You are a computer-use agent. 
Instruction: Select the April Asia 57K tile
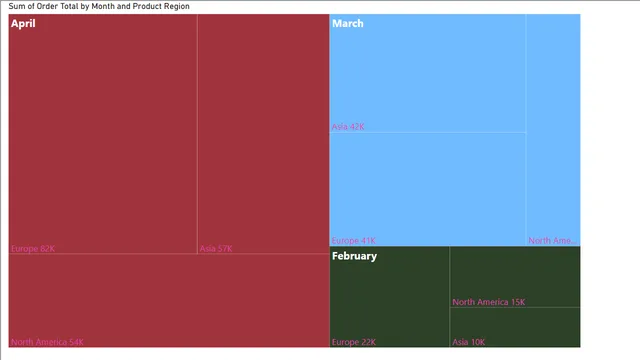click(x=263, y=134)
